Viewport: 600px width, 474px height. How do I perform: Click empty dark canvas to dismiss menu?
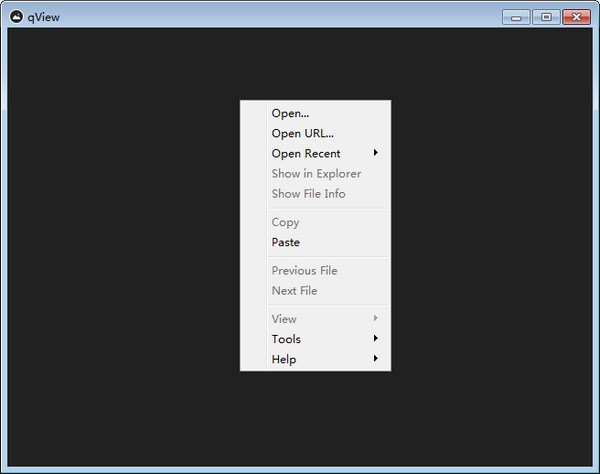coord(120,250)
